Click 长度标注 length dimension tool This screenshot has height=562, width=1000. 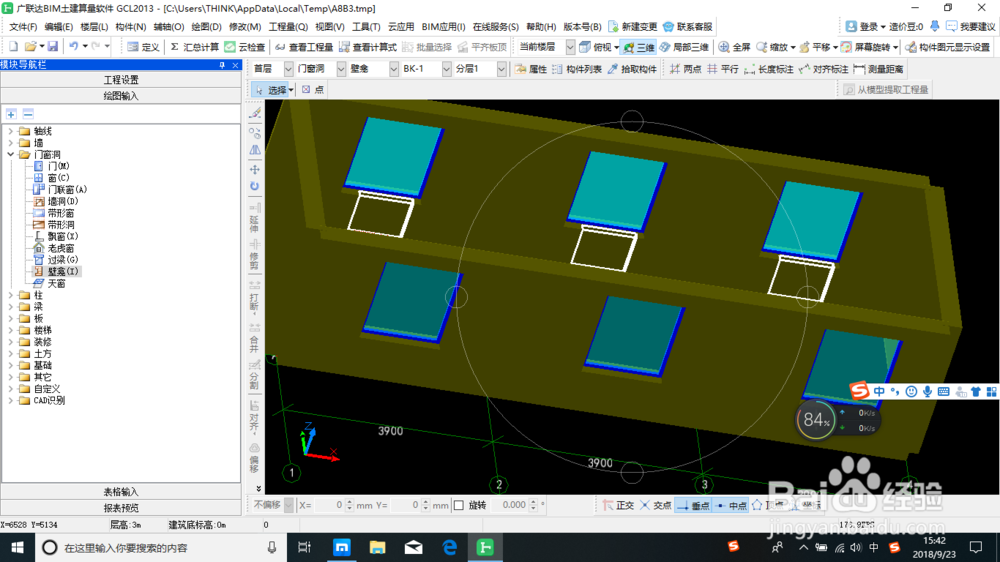(x=768, y=69)
